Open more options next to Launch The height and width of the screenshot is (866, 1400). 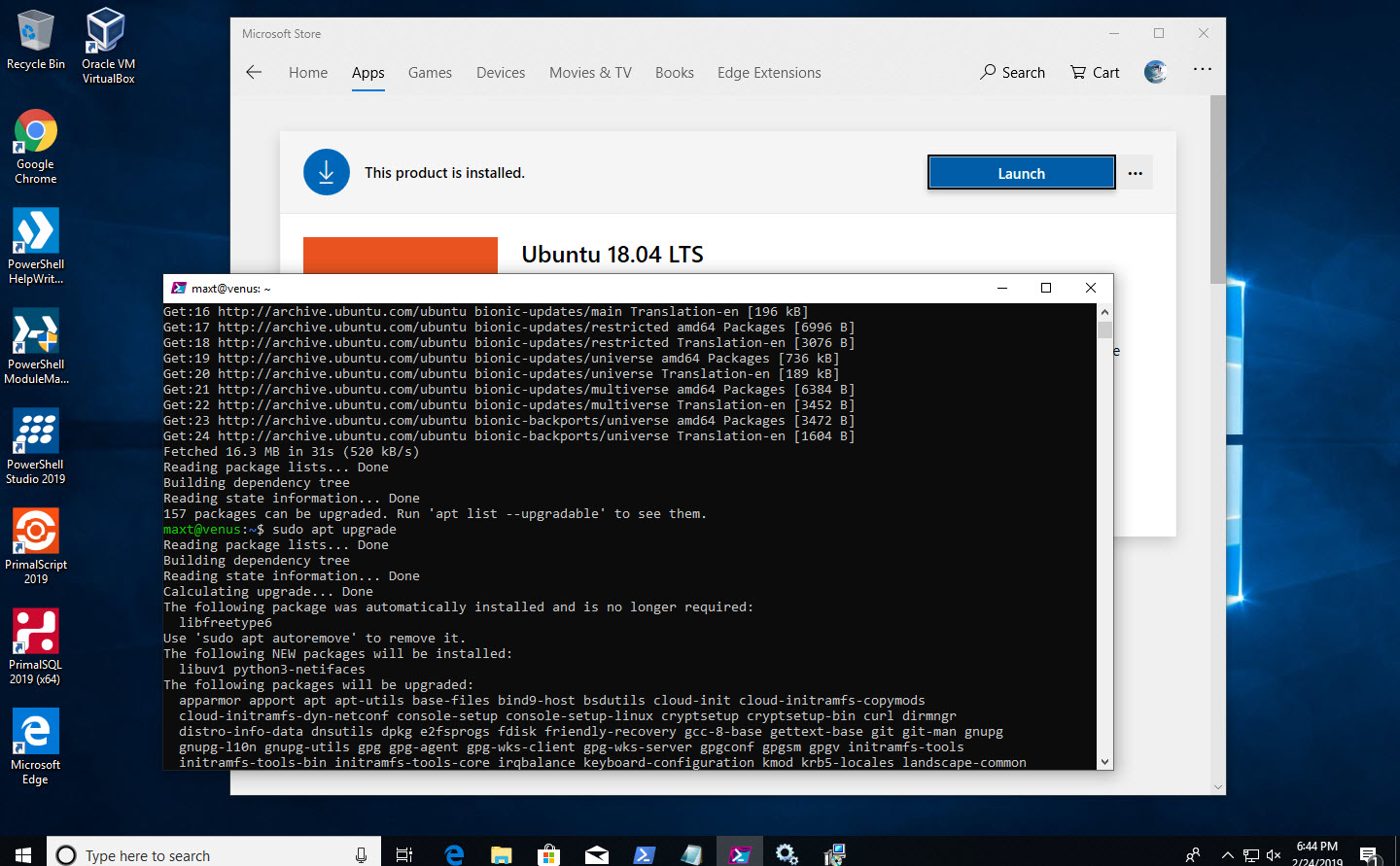[1136, 173]
